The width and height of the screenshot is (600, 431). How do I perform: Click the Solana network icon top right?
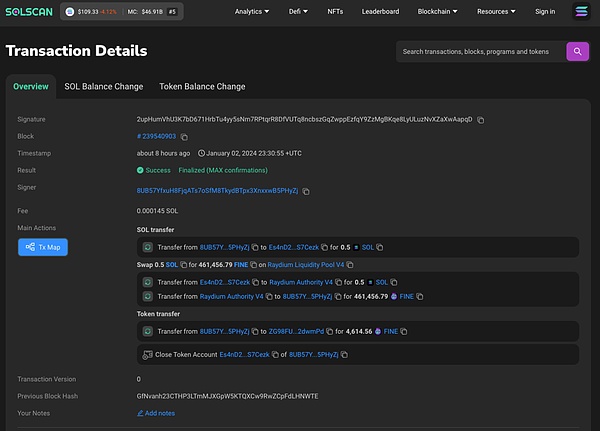pos(582,12)
